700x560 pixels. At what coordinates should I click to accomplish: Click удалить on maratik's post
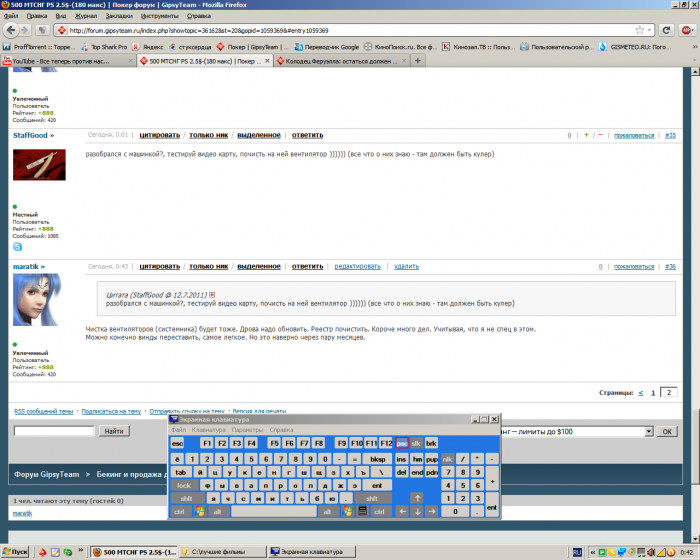(x=406, y=266)
